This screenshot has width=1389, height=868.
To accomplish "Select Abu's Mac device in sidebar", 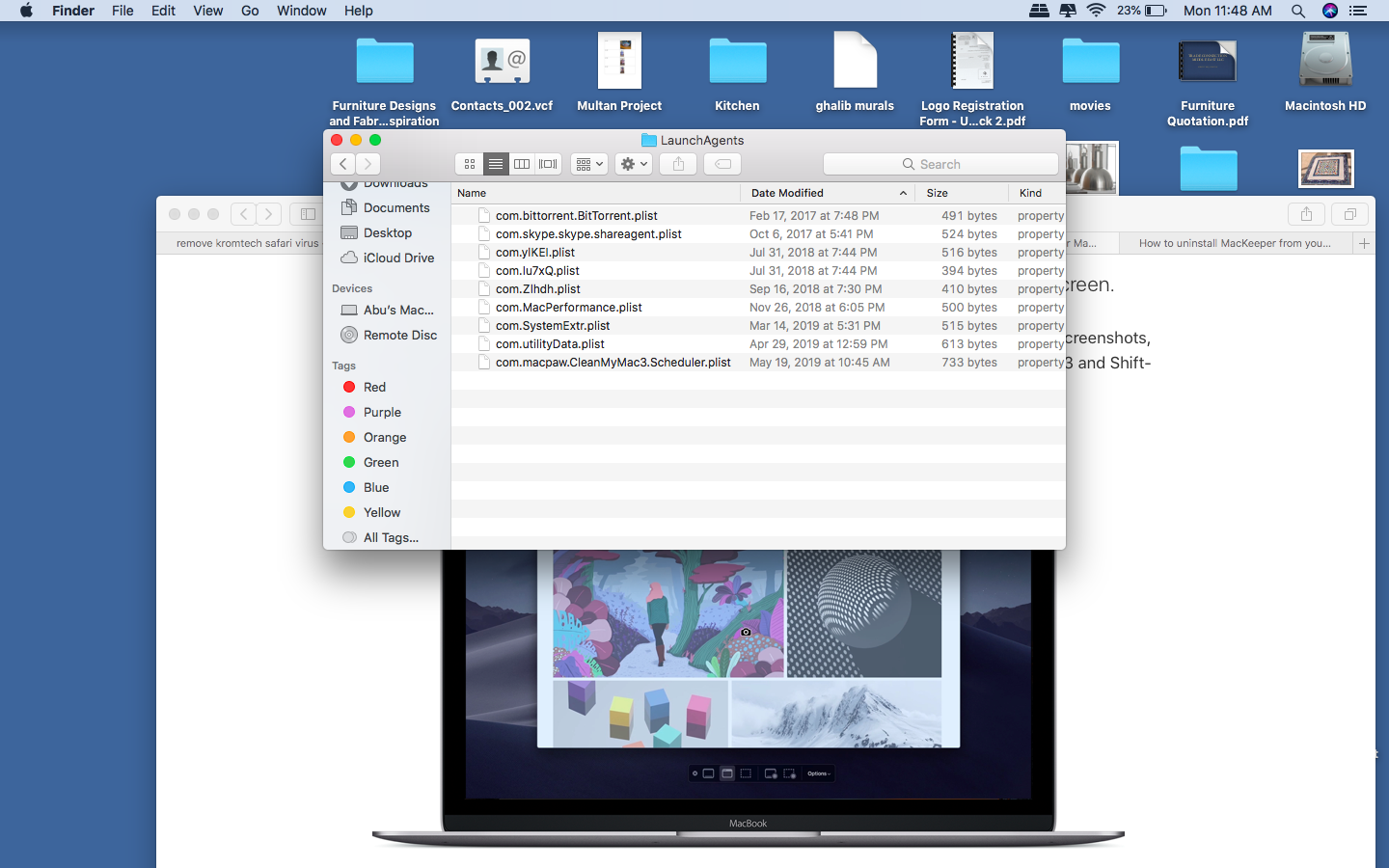I will pos(388,310).
